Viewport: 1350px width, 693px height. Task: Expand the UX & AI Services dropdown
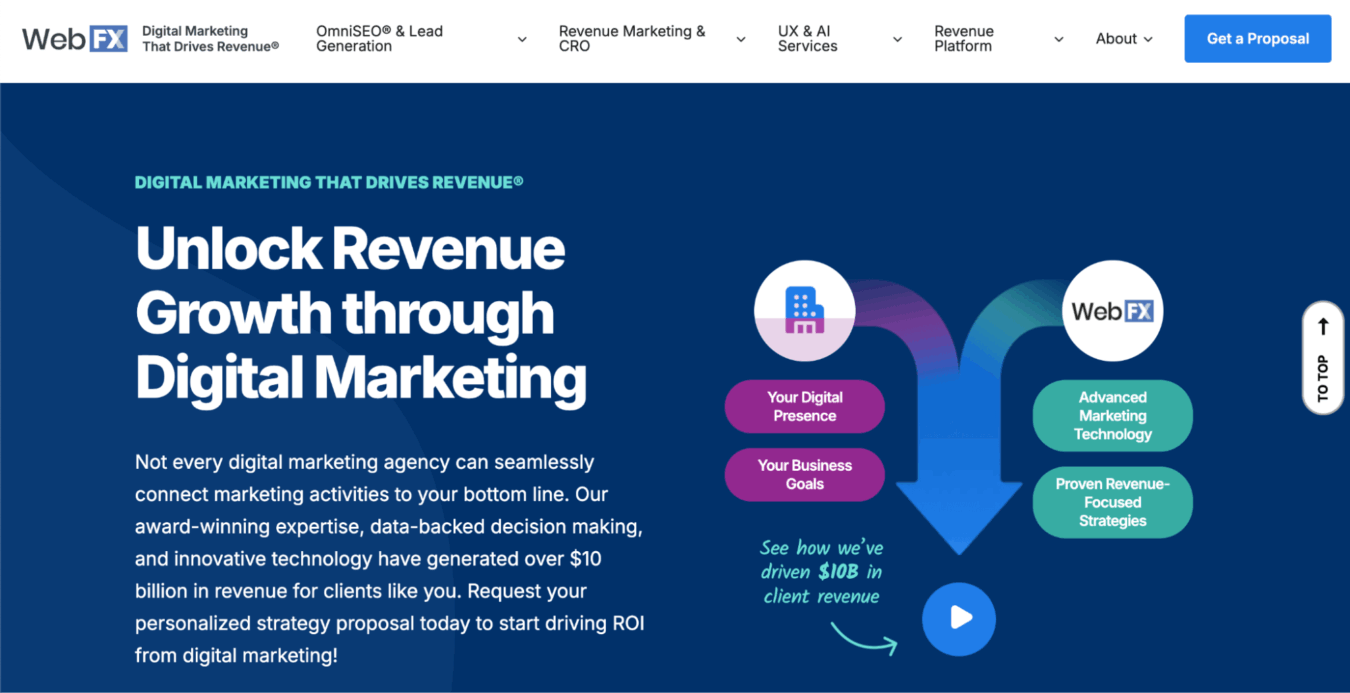click(896, 39)
